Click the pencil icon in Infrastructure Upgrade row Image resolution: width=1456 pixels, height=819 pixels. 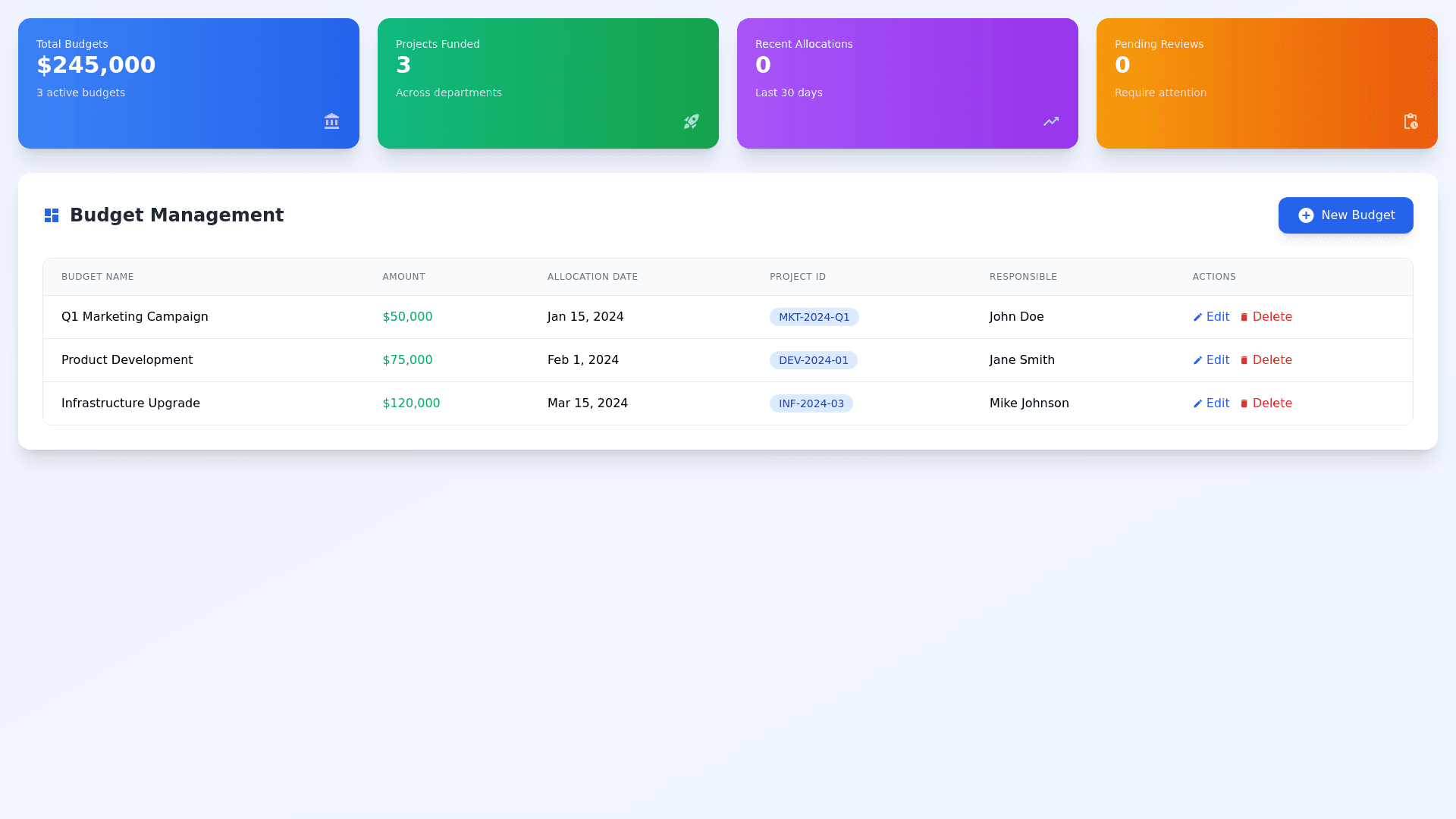tap(1197, 403)
